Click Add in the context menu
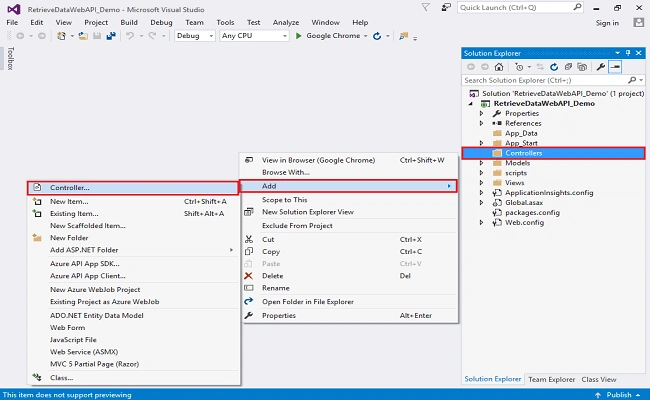Image resolution: width=650 pixels, height=400 pixels. click(x=349, y=186)
